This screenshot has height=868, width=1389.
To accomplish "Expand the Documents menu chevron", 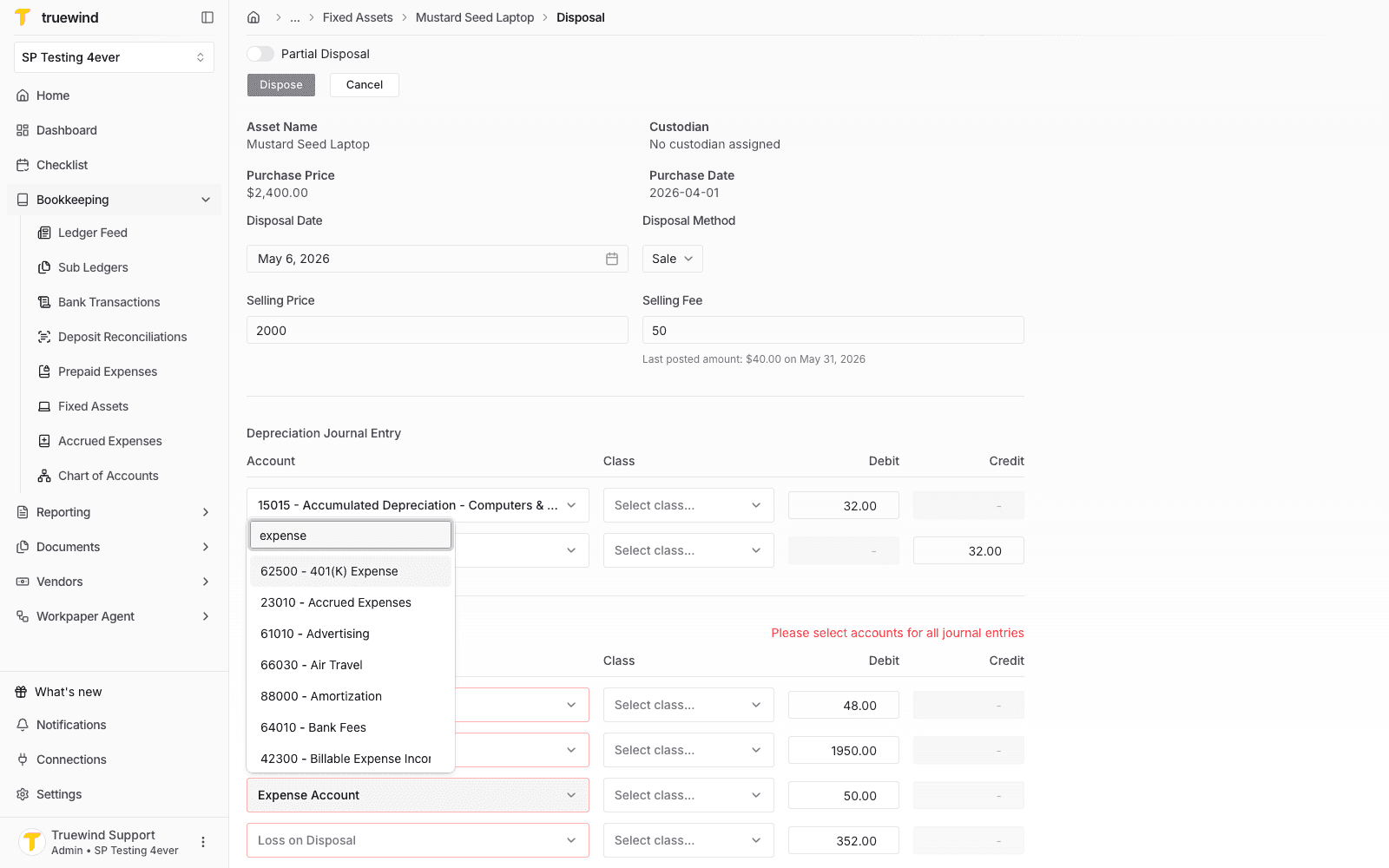I will point(206,547).
